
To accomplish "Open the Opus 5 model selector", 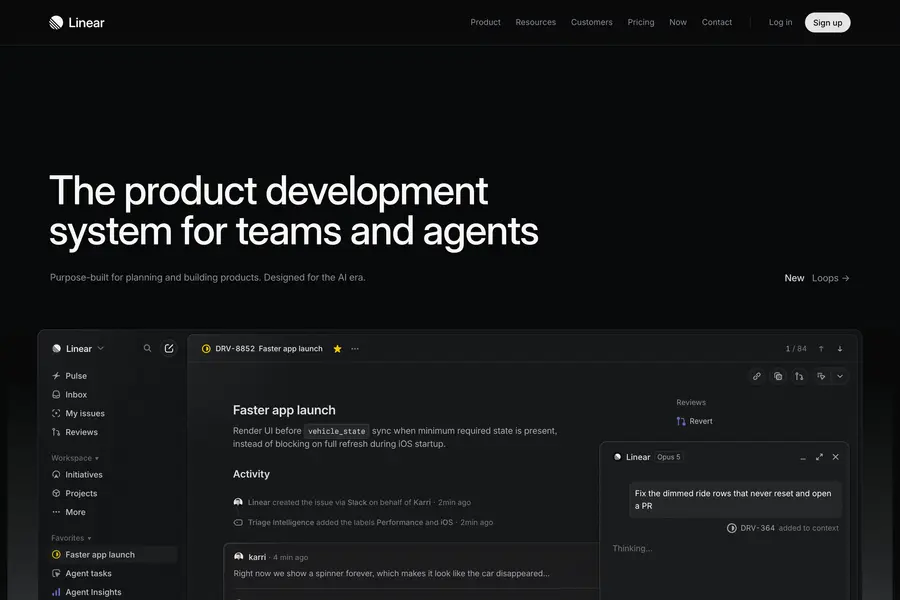I will 669,457.
